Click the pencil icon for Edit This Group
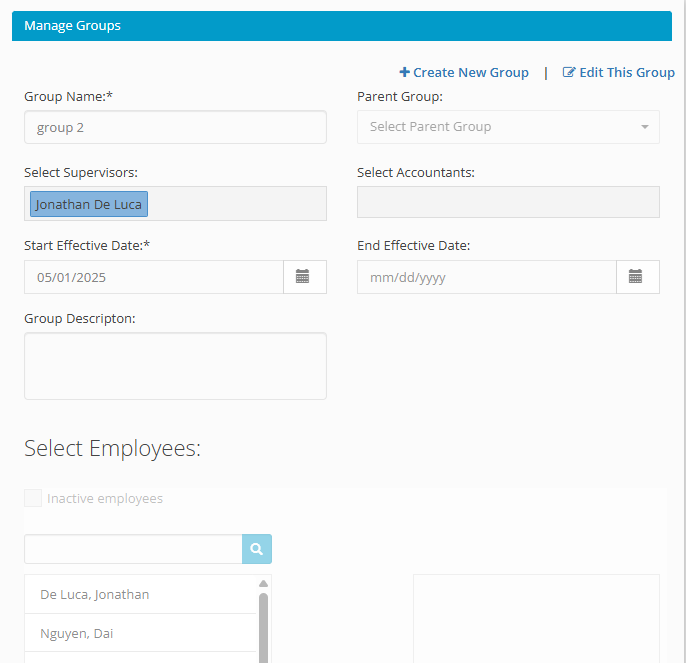686x663 pixels. point(569,72)
